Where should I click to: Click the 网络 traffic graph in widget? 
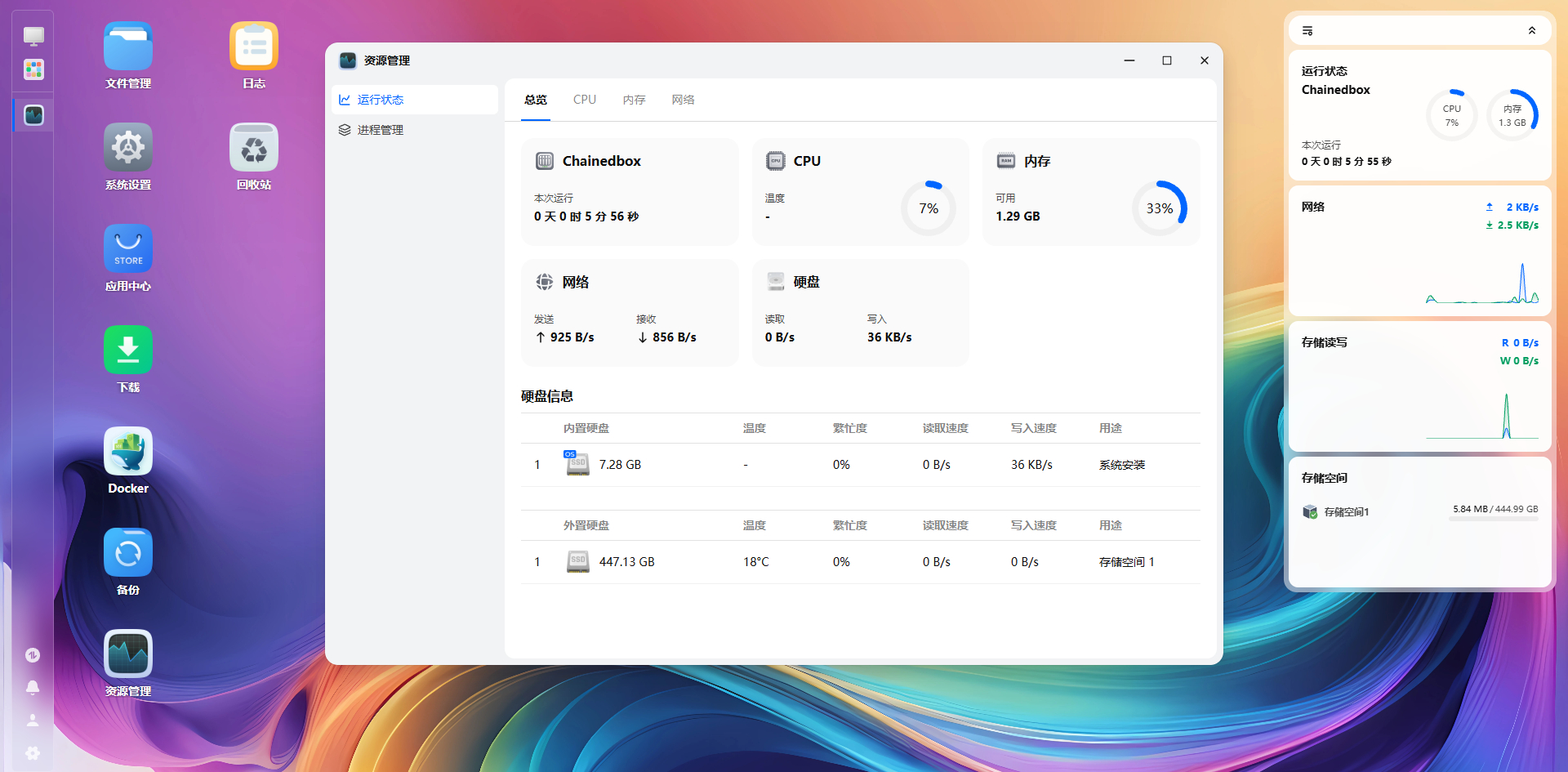coord(1482,283)
